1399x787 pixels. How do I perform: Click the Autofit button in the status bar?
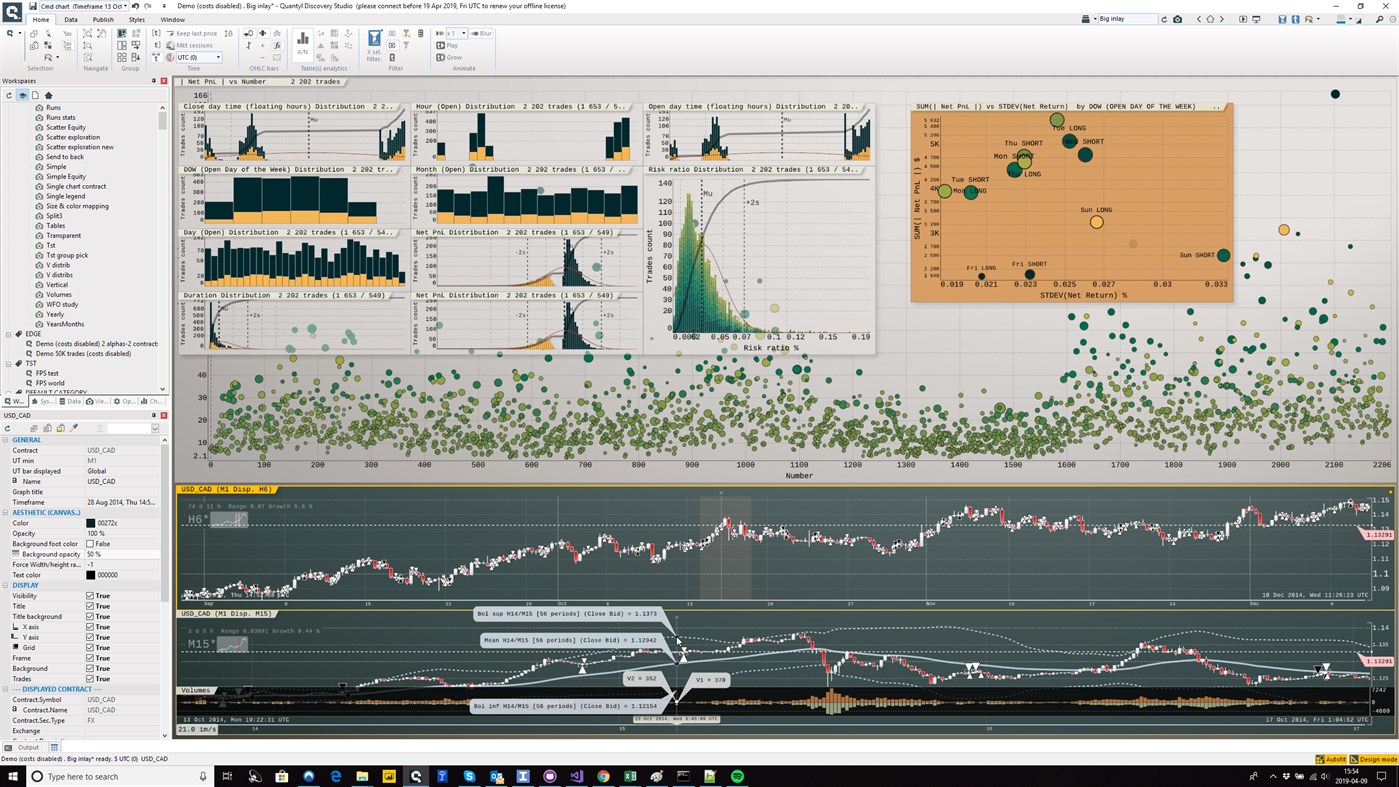[1333, 759]
